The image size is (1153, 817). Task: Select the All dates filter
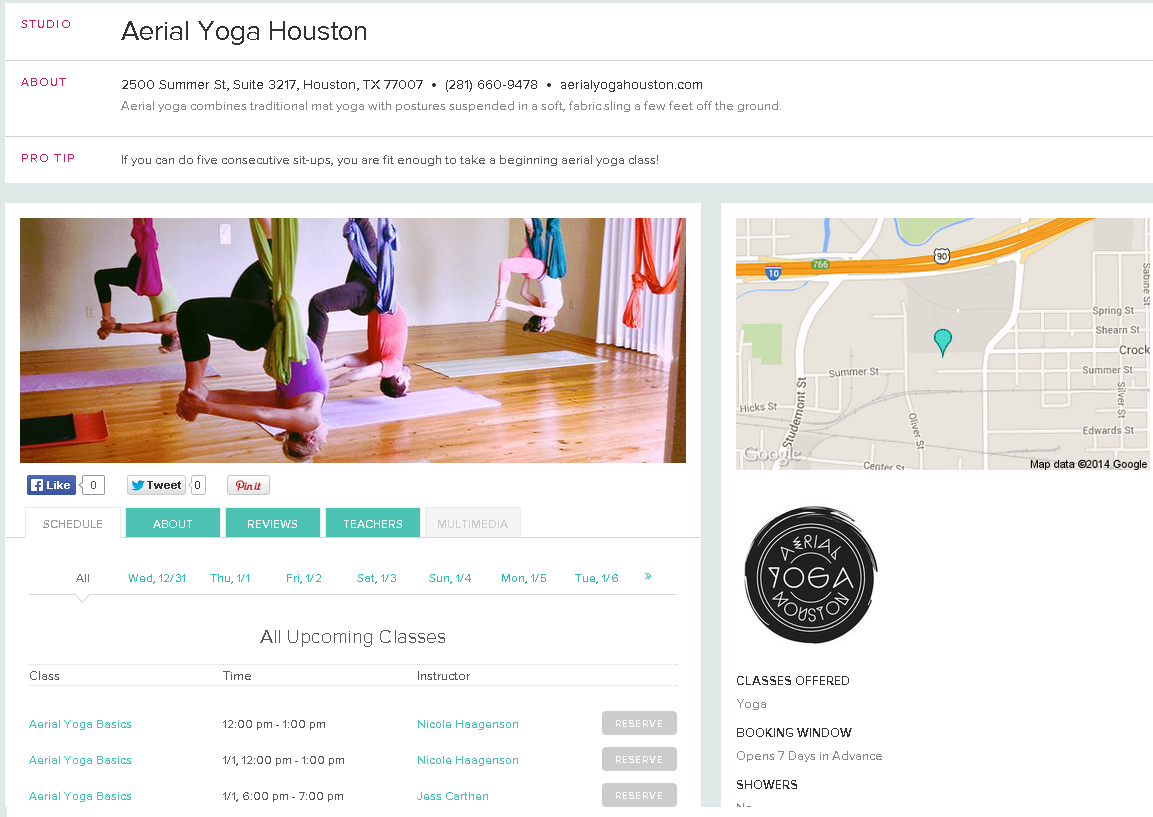[82, 578]
